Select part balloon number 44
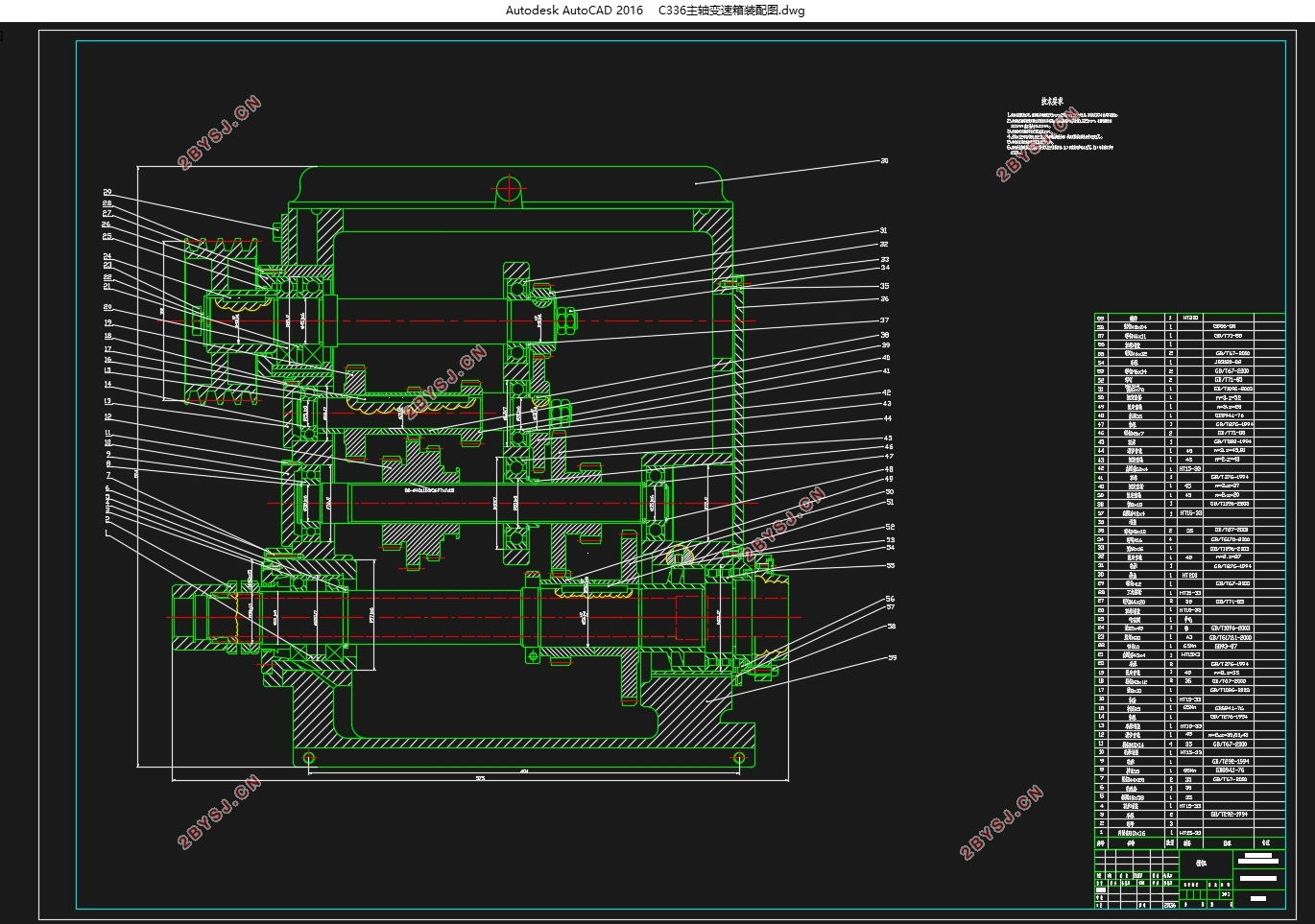 pyautogui.click(x=888, y=418)
